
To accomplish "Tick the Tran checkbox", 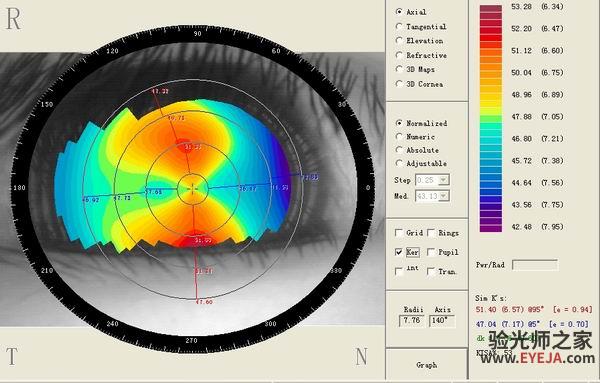I will pos(431,271).
